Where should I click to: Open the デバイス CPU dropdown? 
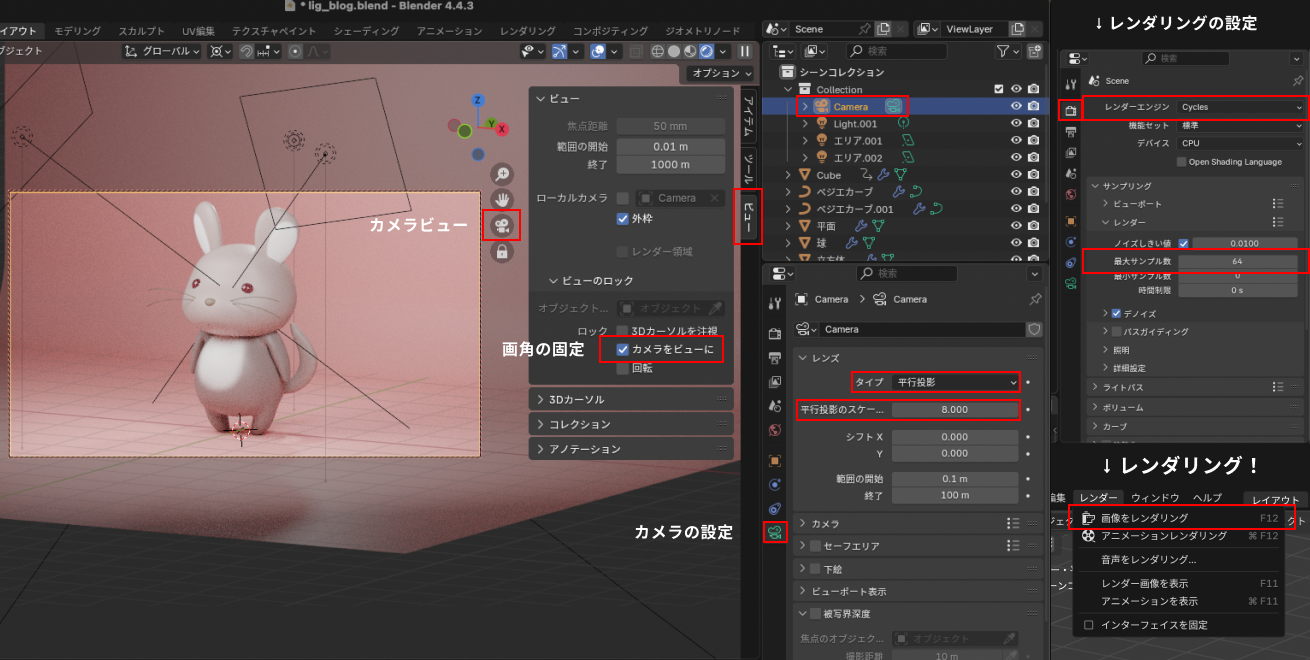pyautogui.click(x=1241, y=143)
